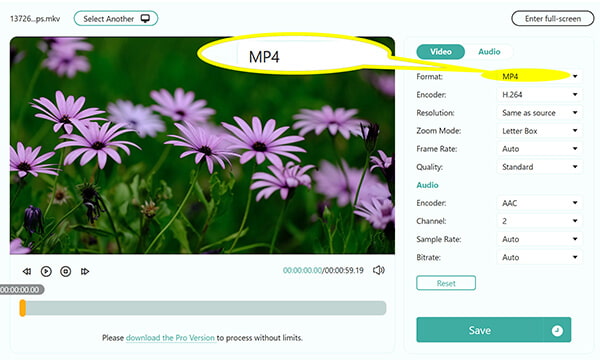Switch to the Video tab
Screen dimensions: 600x360
(x=440, y=52)
